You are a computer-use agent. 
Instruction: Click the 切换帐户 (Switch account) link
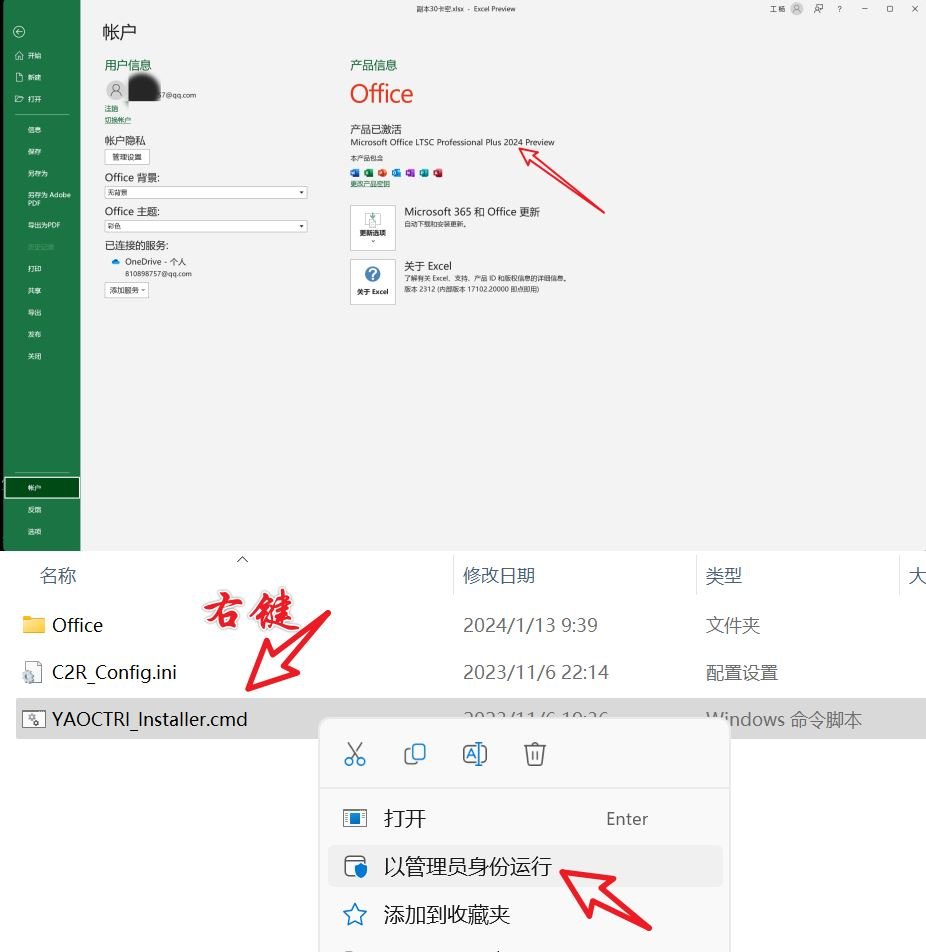coord(118,120)
